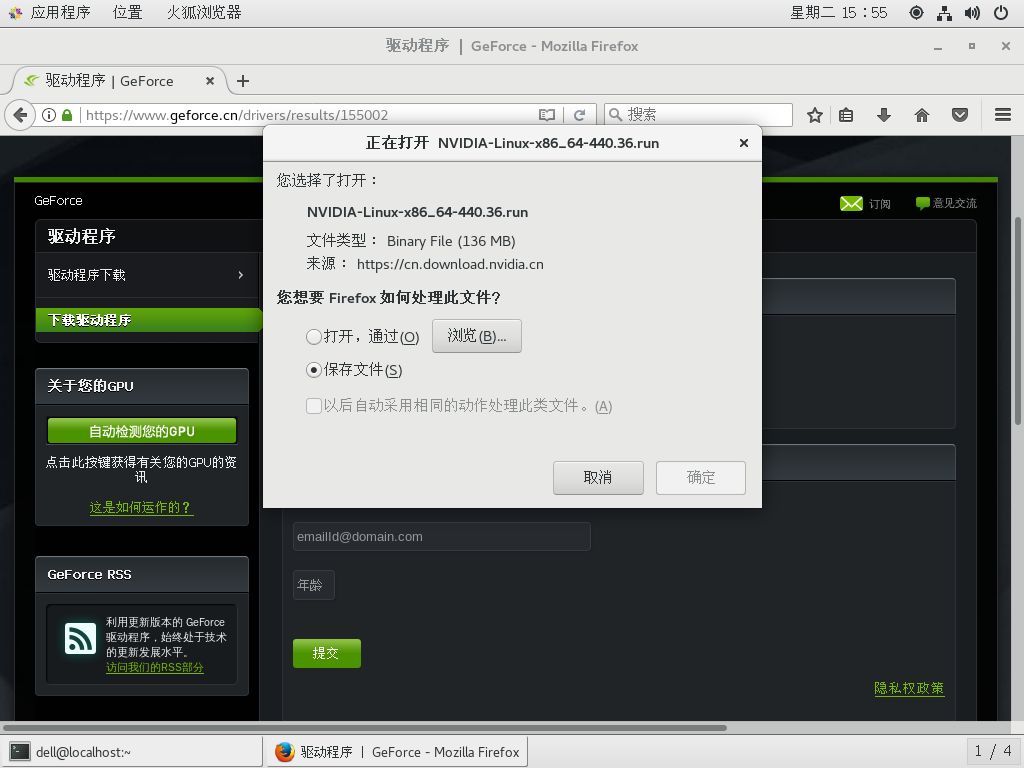Bookmark this page with the star icon
This screenshot has width=1024, height=768.
814,116
